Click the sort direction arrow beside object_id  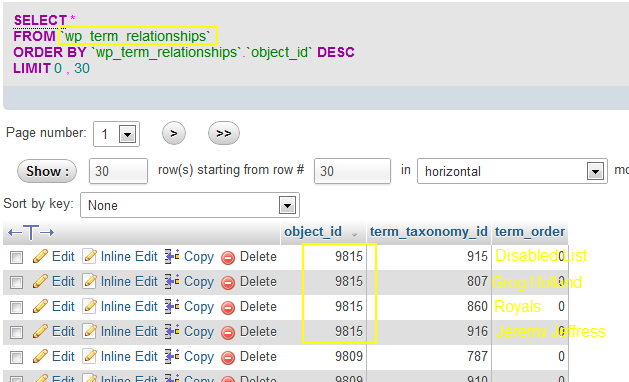[354, 234]
